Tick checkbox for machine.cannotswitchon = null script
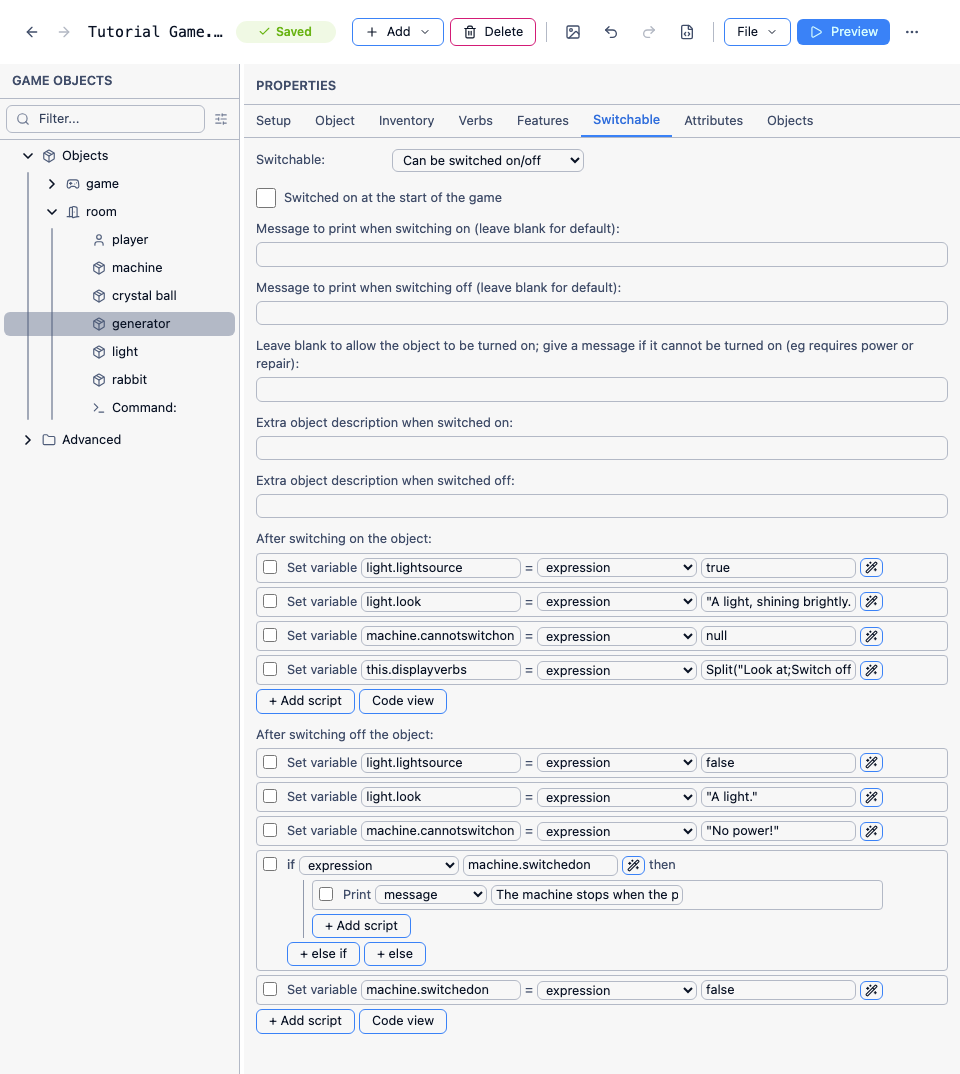Image resolution: width=960 pixels, height=1074 pixels. pyautogui.click(x=270, y=636)
